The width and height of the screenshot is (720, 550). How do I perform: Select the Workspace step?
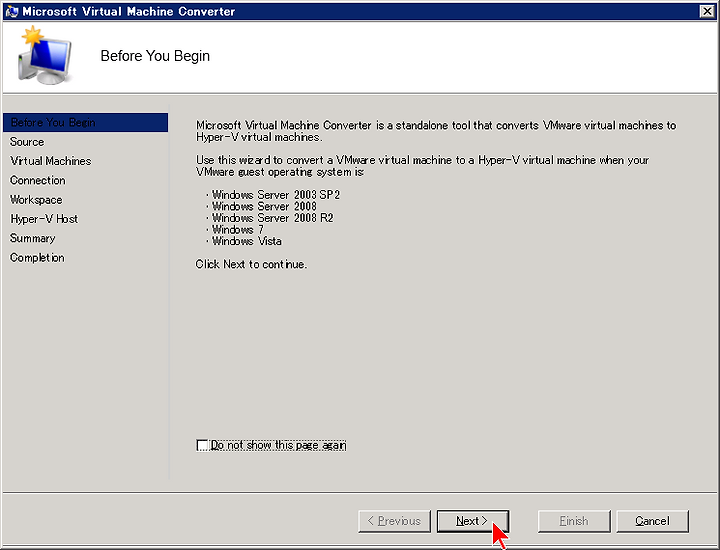[x=36, y=200]
